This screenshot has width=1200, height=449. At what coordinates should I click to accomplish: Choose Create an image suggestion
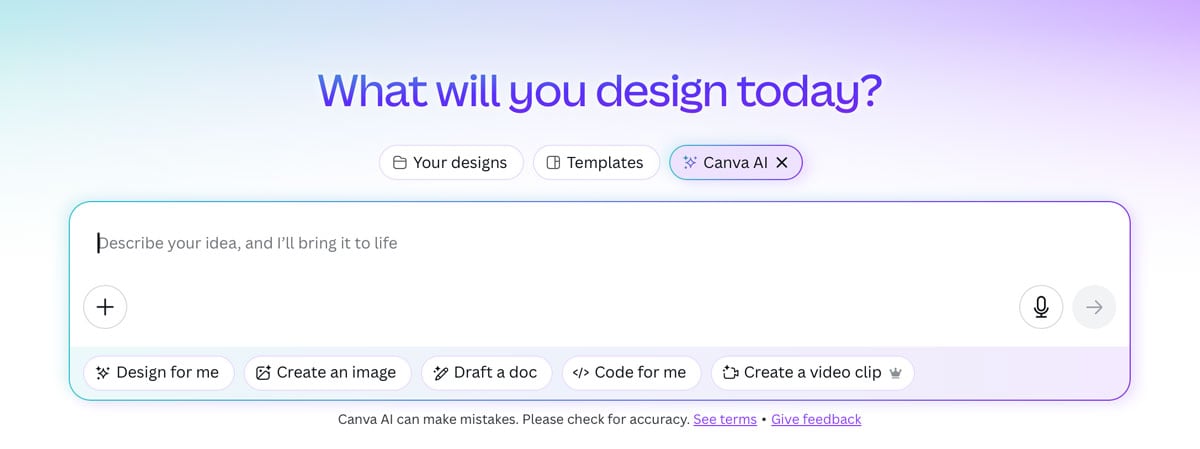coord(327,373)
